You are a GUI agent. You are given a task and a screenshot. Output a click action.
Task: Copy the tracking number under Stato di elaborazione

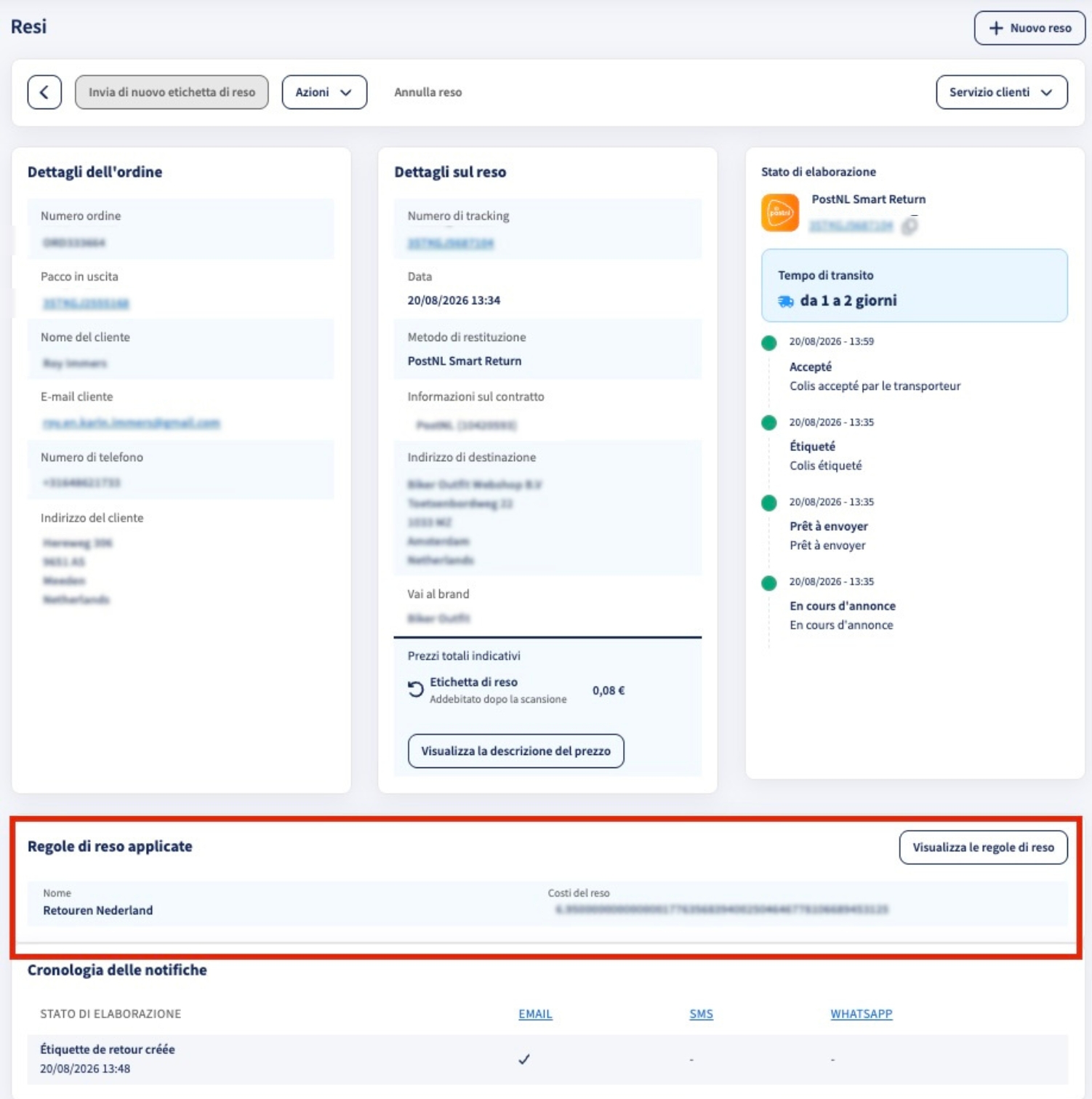click(x=910, y=226)
